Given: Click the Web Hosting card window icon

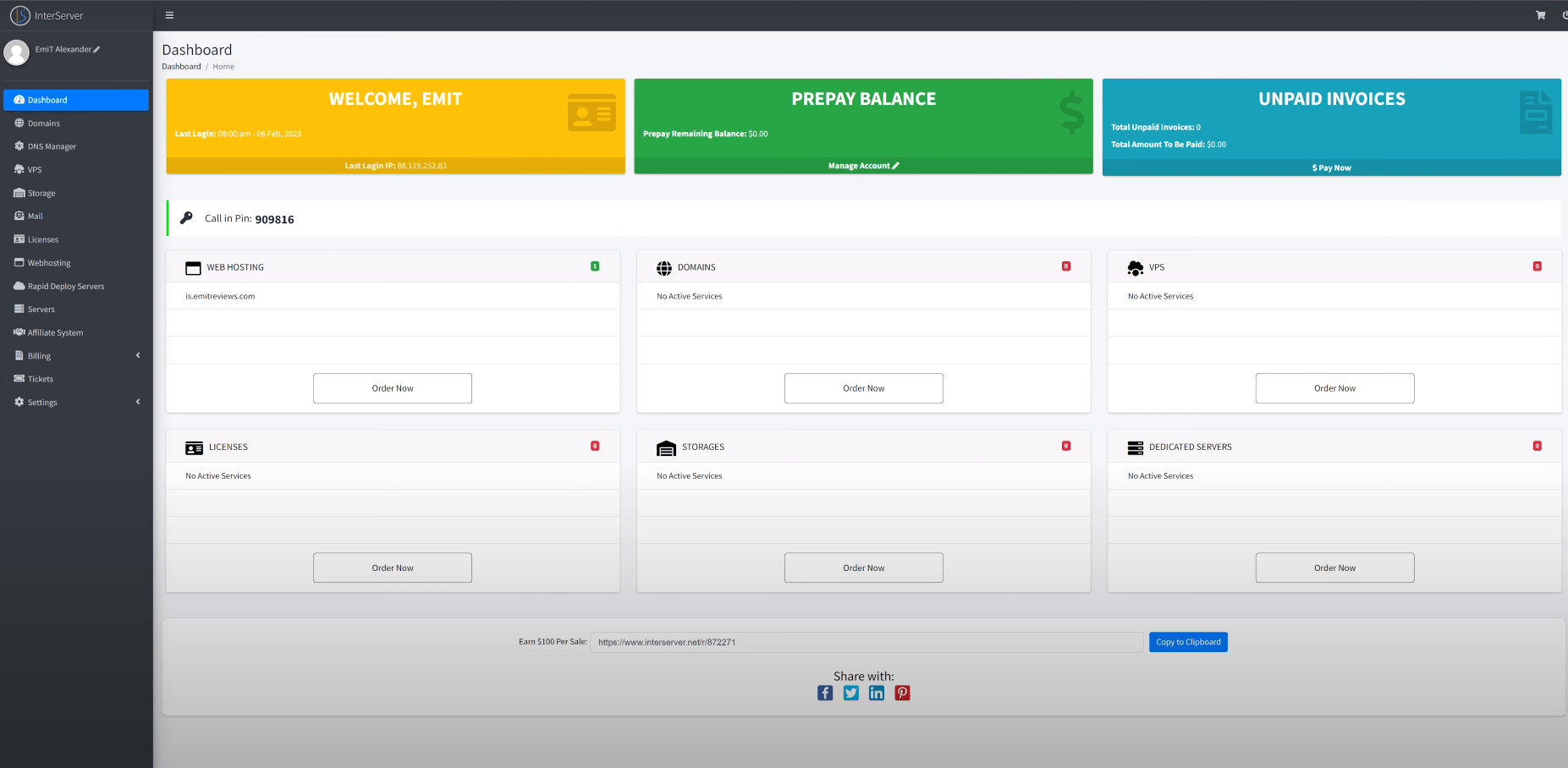Looking at the screenshot, I should click(x=193, y=268).
